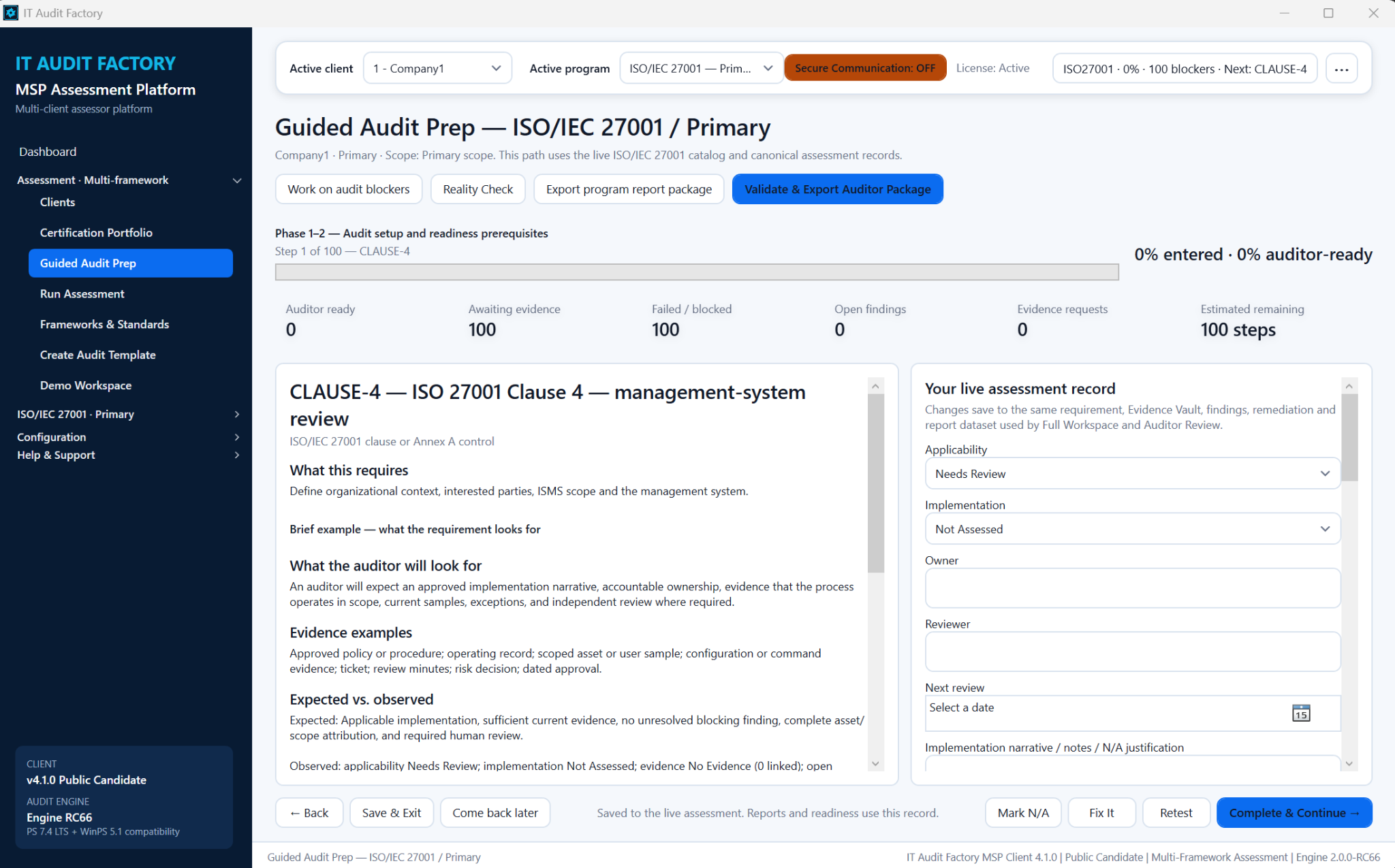The height and width of the screenshot is (868, 1395).
Task: Click the Reality Check button
Action: pos(478,189)
